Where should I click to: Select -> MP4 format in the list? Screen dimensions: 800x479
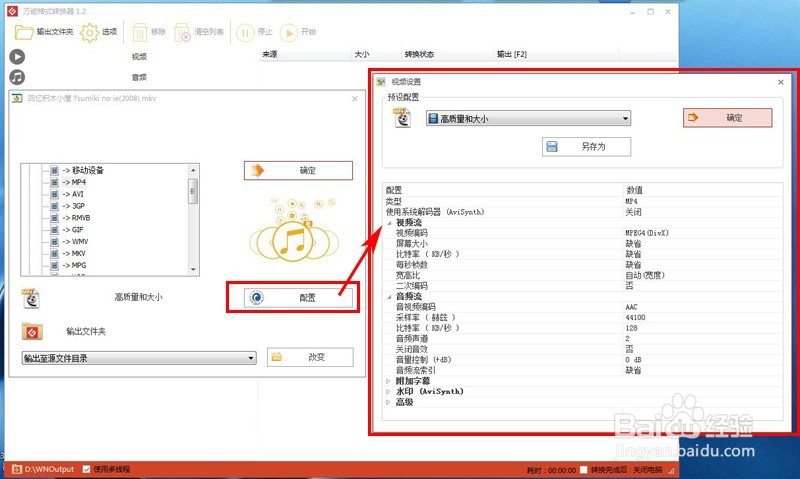74,182
